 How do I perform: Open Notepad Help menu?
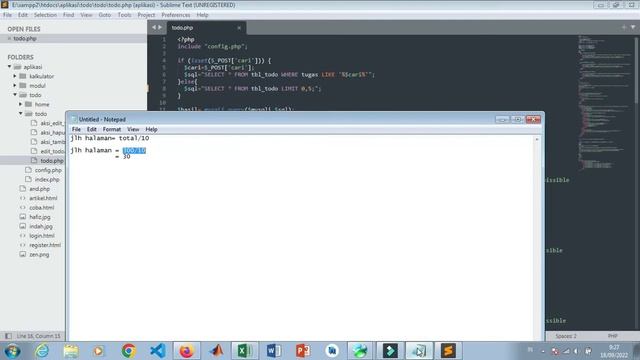[151, 129]
